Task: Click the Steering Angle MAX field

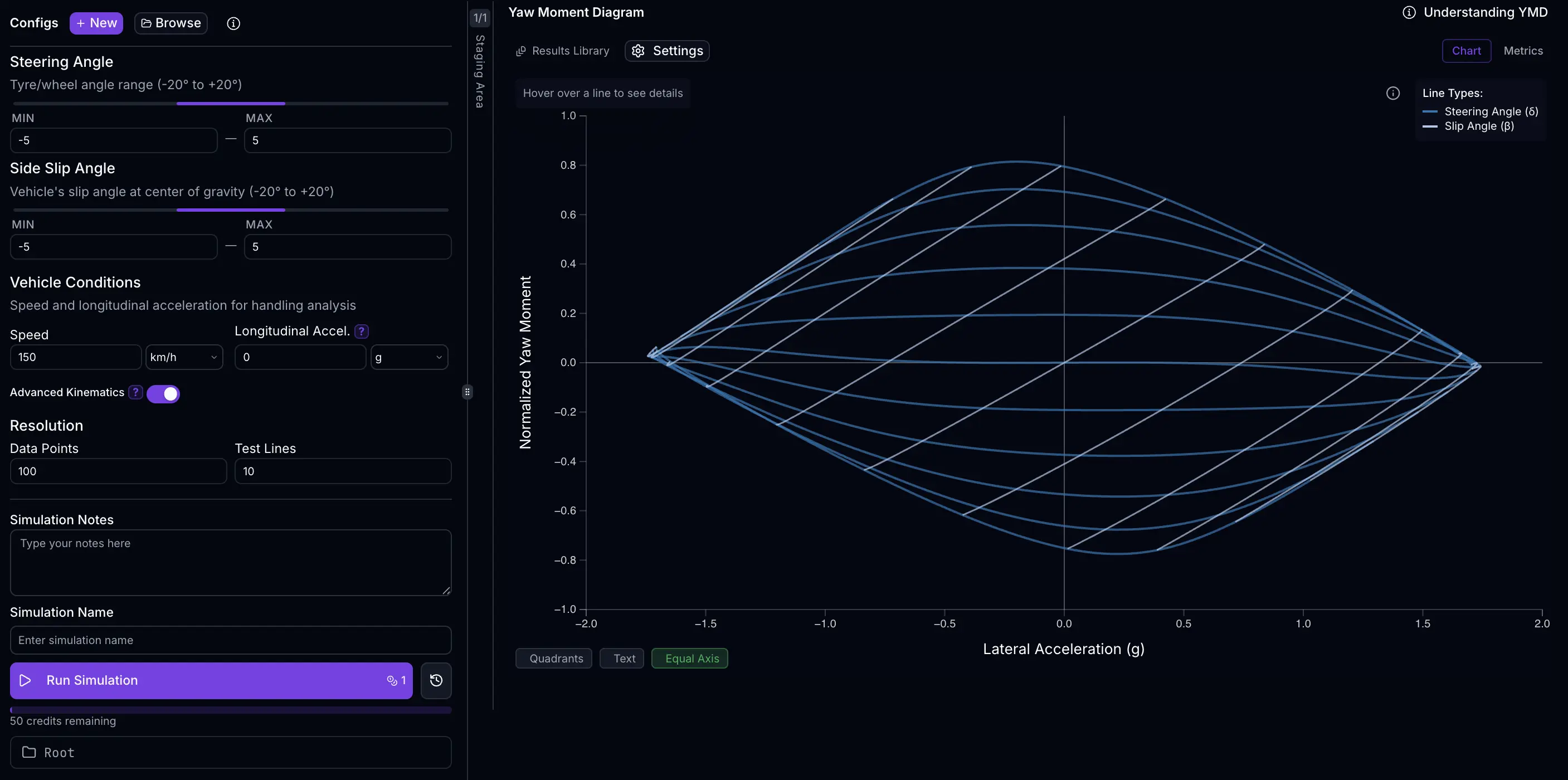Action: 348,140
